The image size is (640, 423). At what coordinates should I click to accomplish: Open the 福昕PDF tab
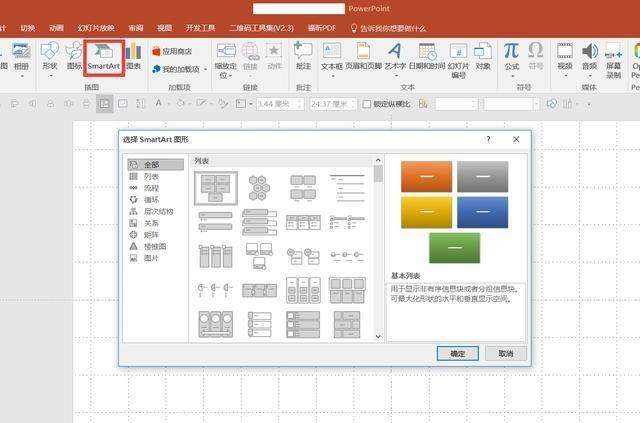pyautogui.click(x=322, y=28)
